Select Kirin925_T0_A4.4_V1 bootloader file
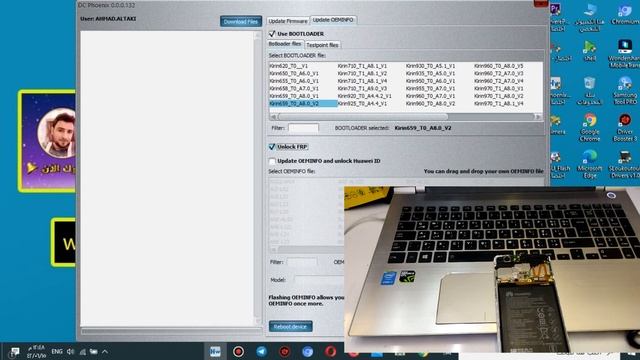 [362, 104]
